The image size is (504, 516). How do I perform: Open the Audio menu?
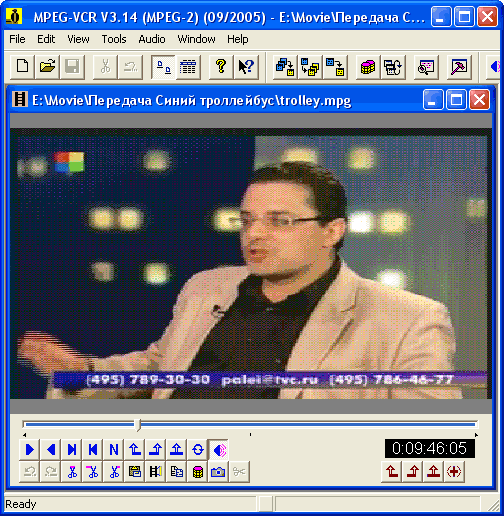pyautogui.click(x=152, y=39)
